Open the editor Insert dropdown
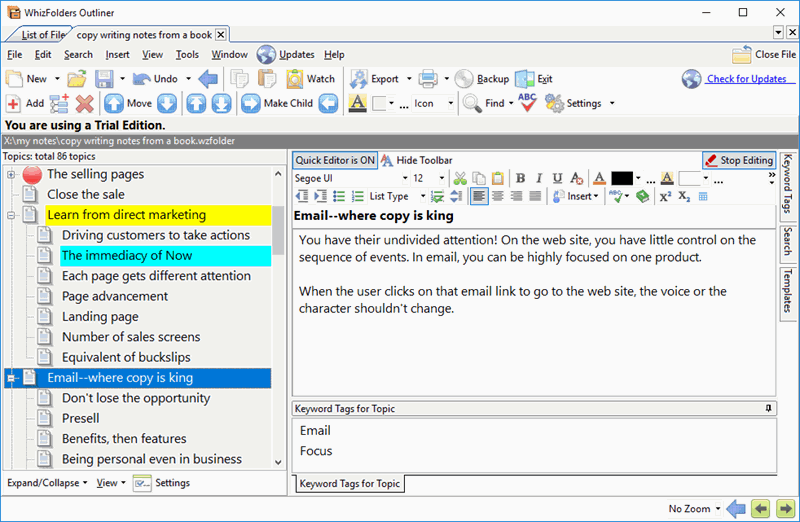Screen dimensions: 800x522 [576, 196]
